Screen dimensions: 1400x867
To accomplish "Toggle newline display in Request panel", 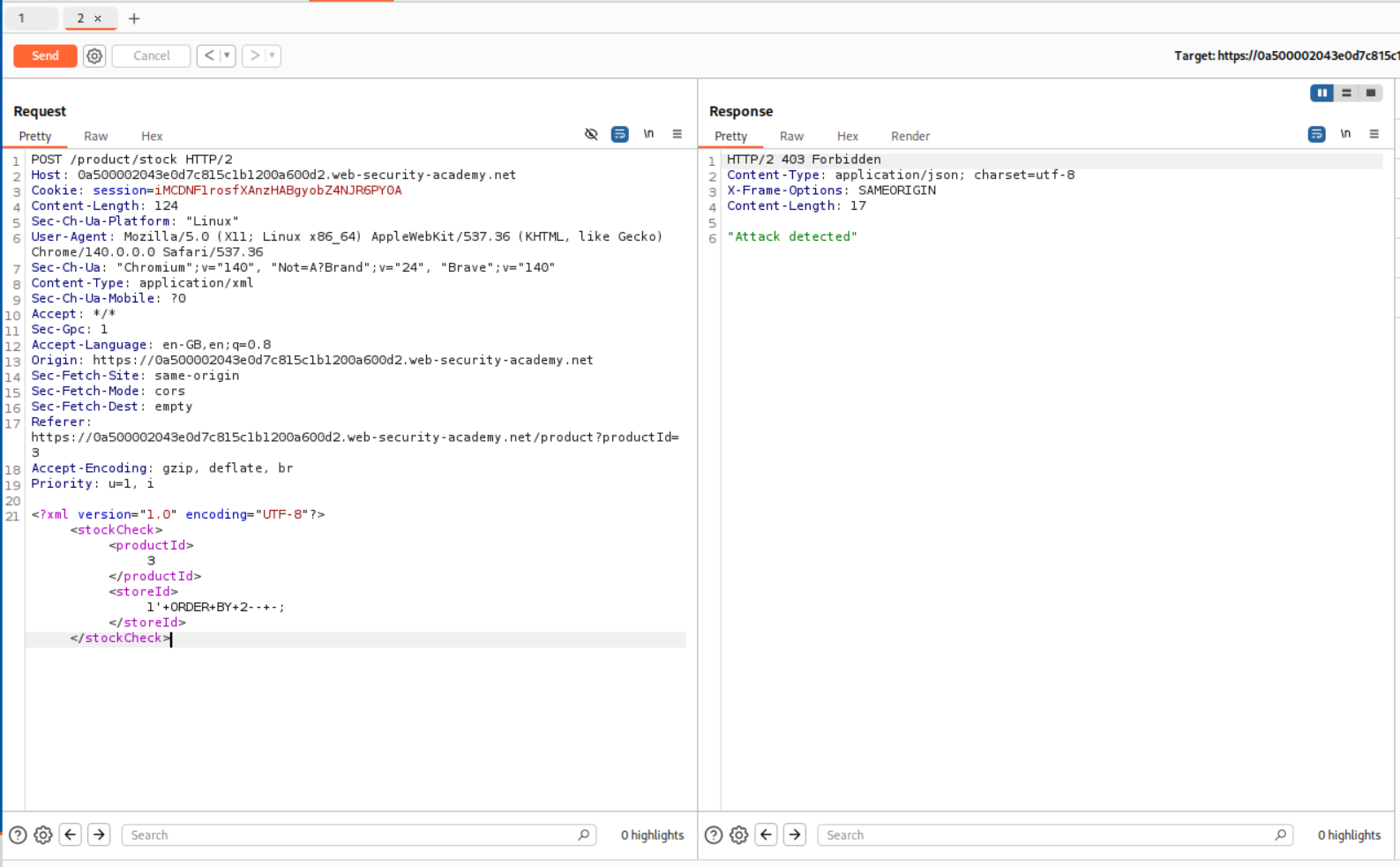I will pyautogui.click(x=648, y=134).
